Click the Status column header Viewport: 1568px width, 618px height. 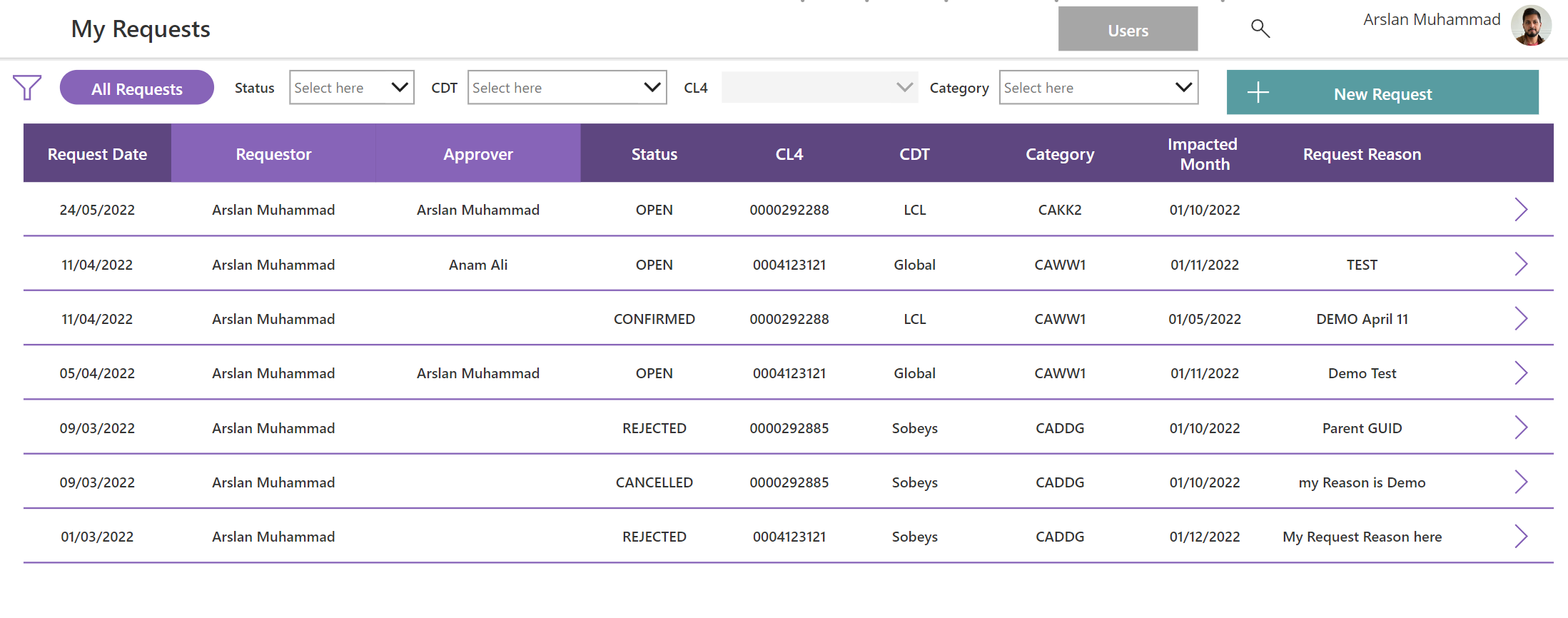pyautogui.click(x=654, y=153)
